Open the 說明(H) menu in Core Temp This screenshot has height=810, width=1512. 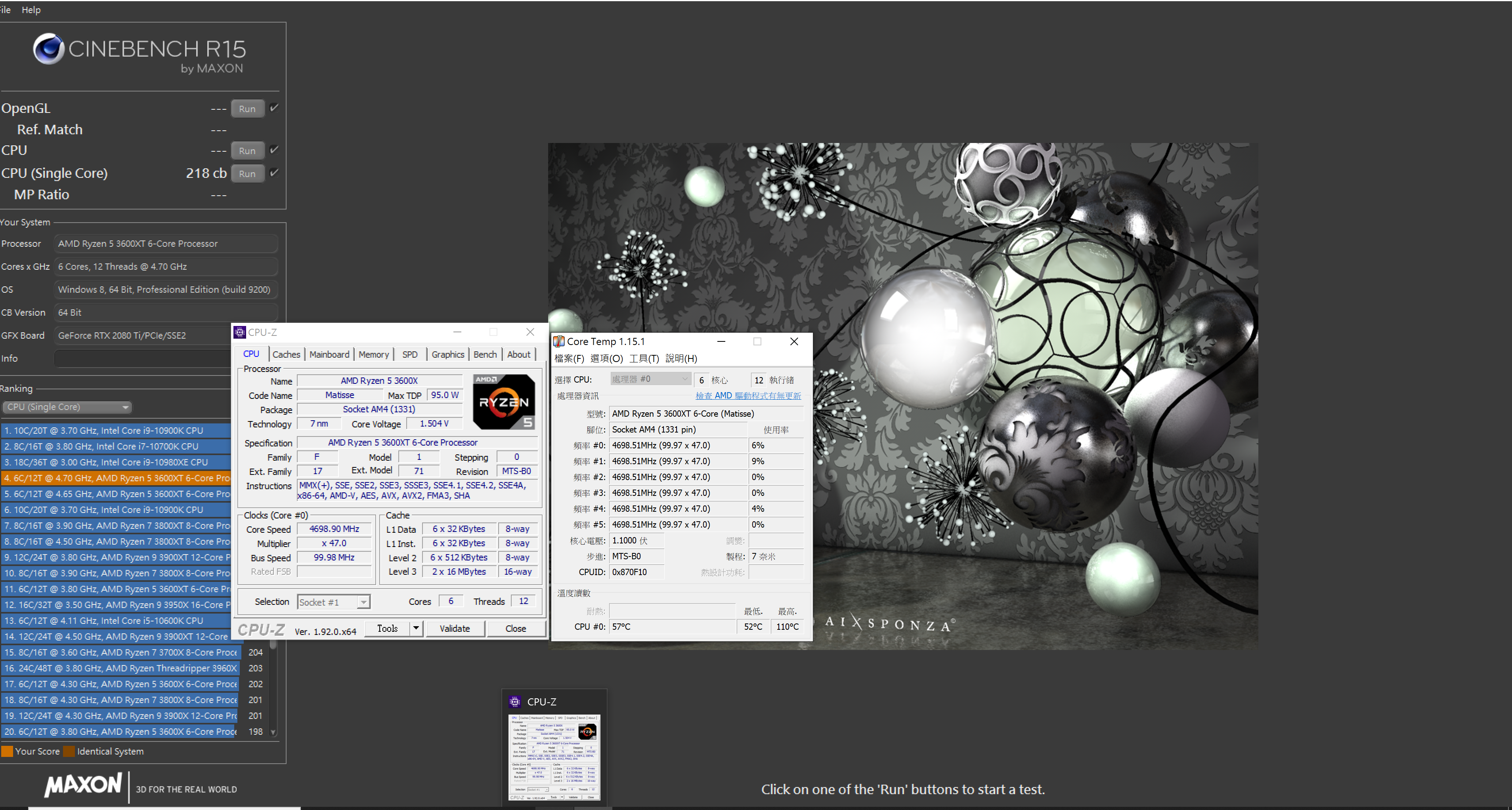pos(681,358)
